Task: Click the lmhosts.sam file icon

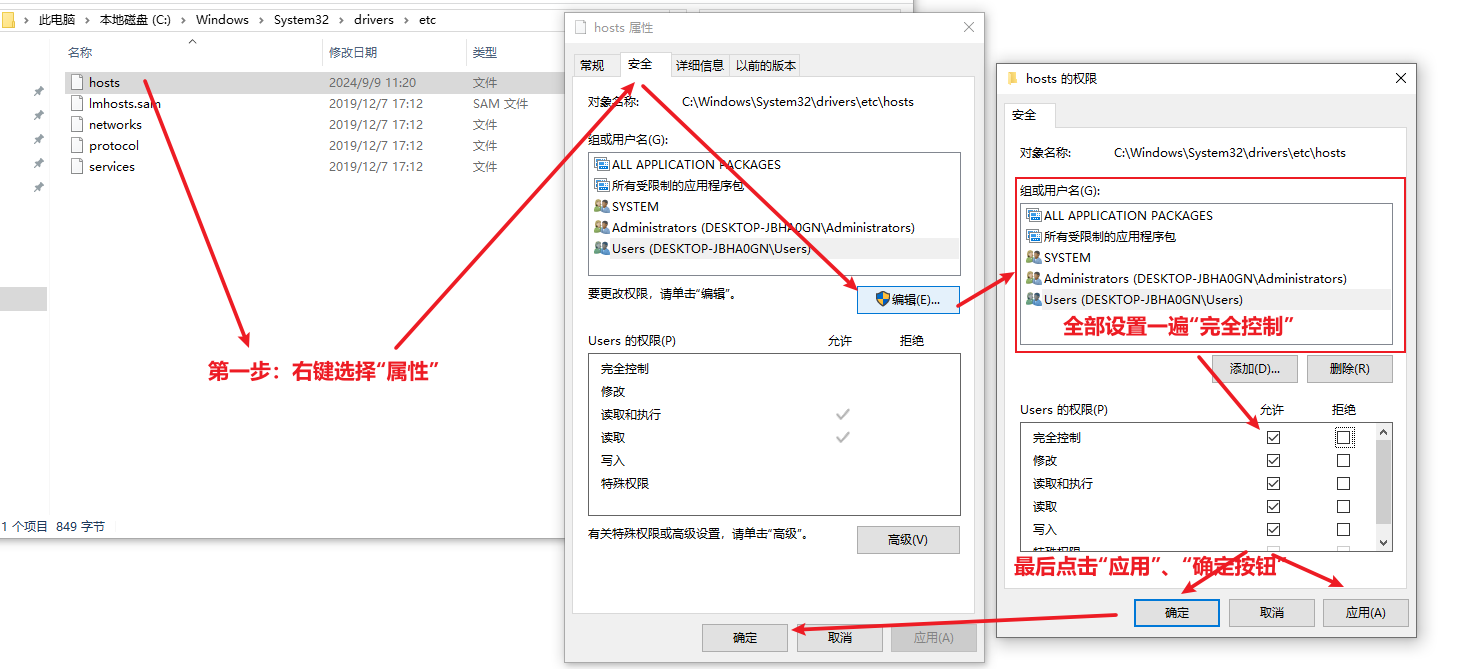Action: click(76, 104)
